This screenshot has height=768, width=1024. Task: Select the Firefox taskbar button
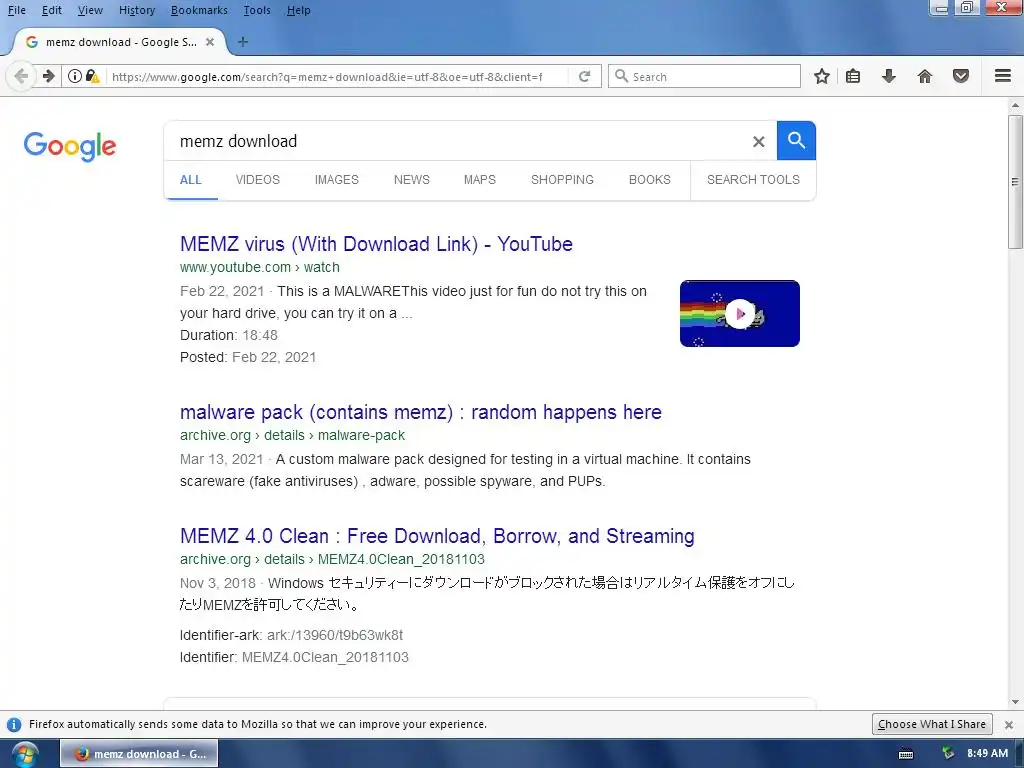[x=139, y=754]
